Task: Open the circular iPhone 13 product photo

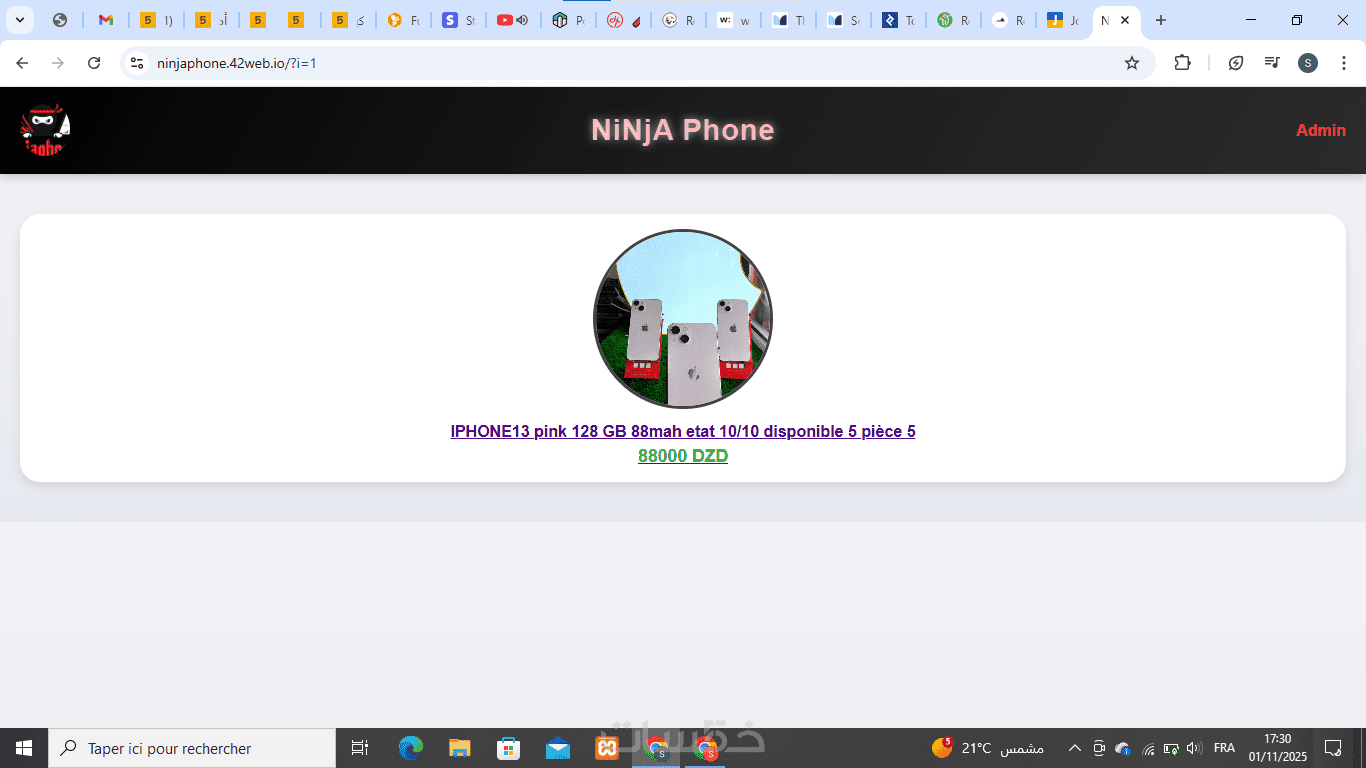Action: click(683, 319)
